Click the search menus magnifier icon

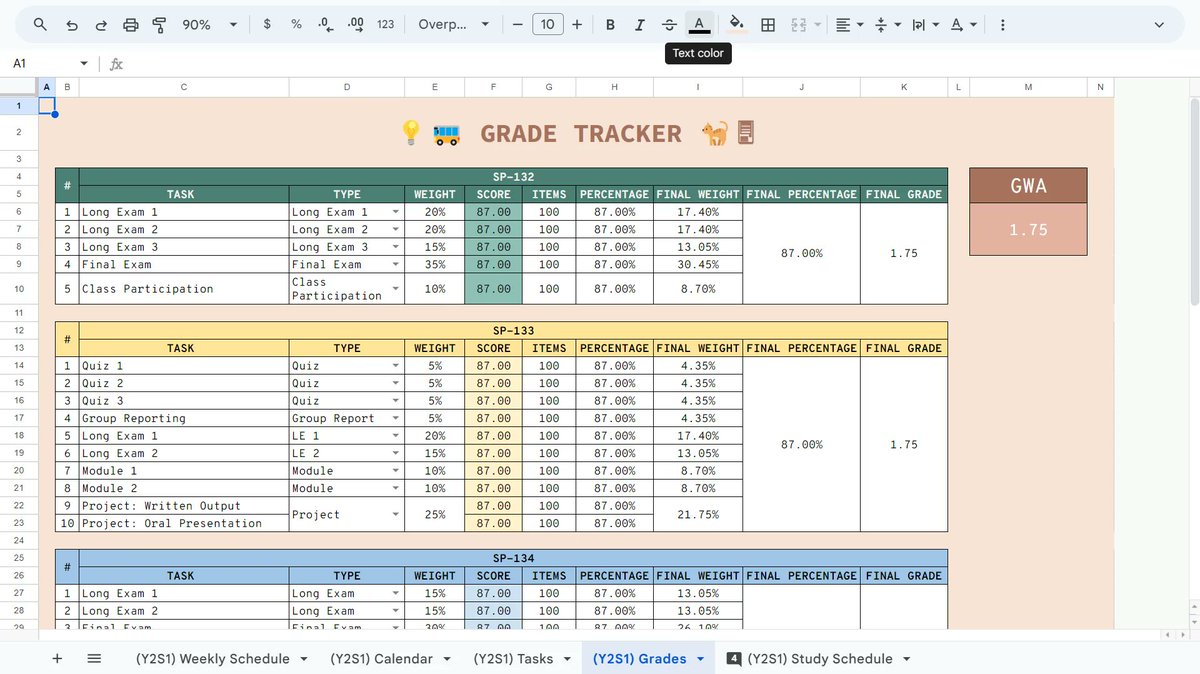[40, 25]
